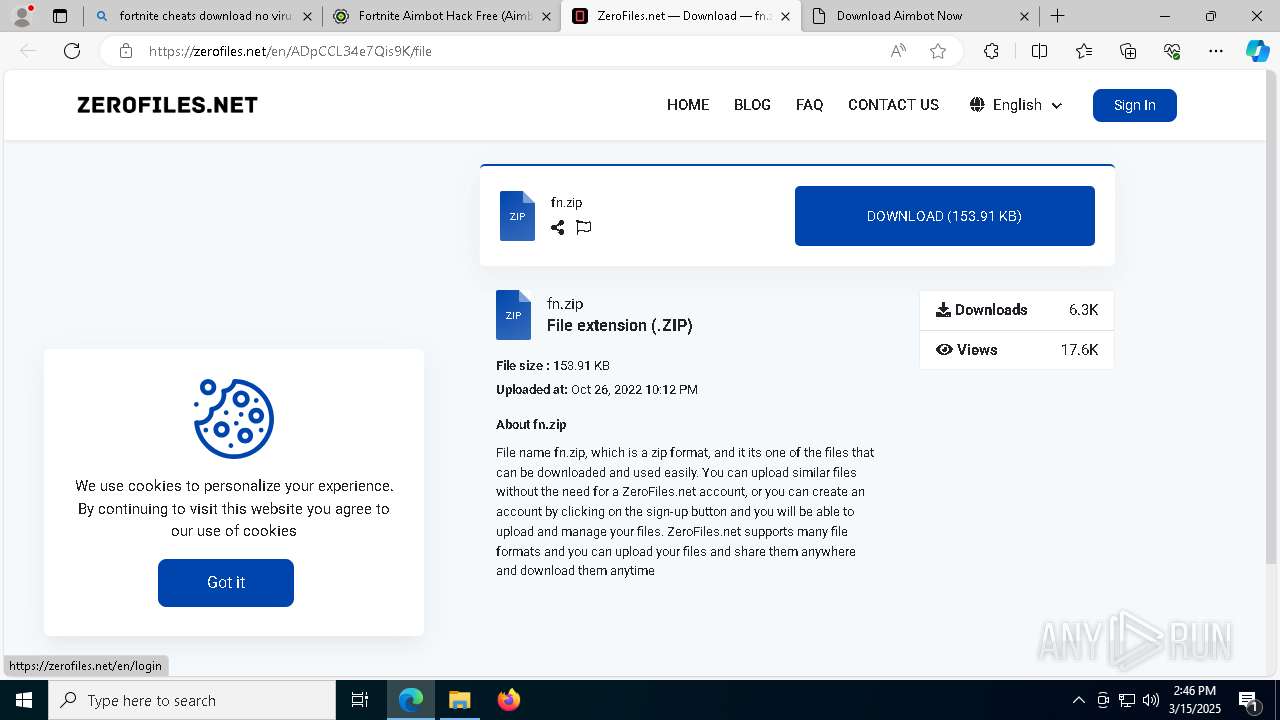The height and width of the screenshot is (720, 1280).
Task: Open File Explorer taskbar icon
Action: [459, 700]
